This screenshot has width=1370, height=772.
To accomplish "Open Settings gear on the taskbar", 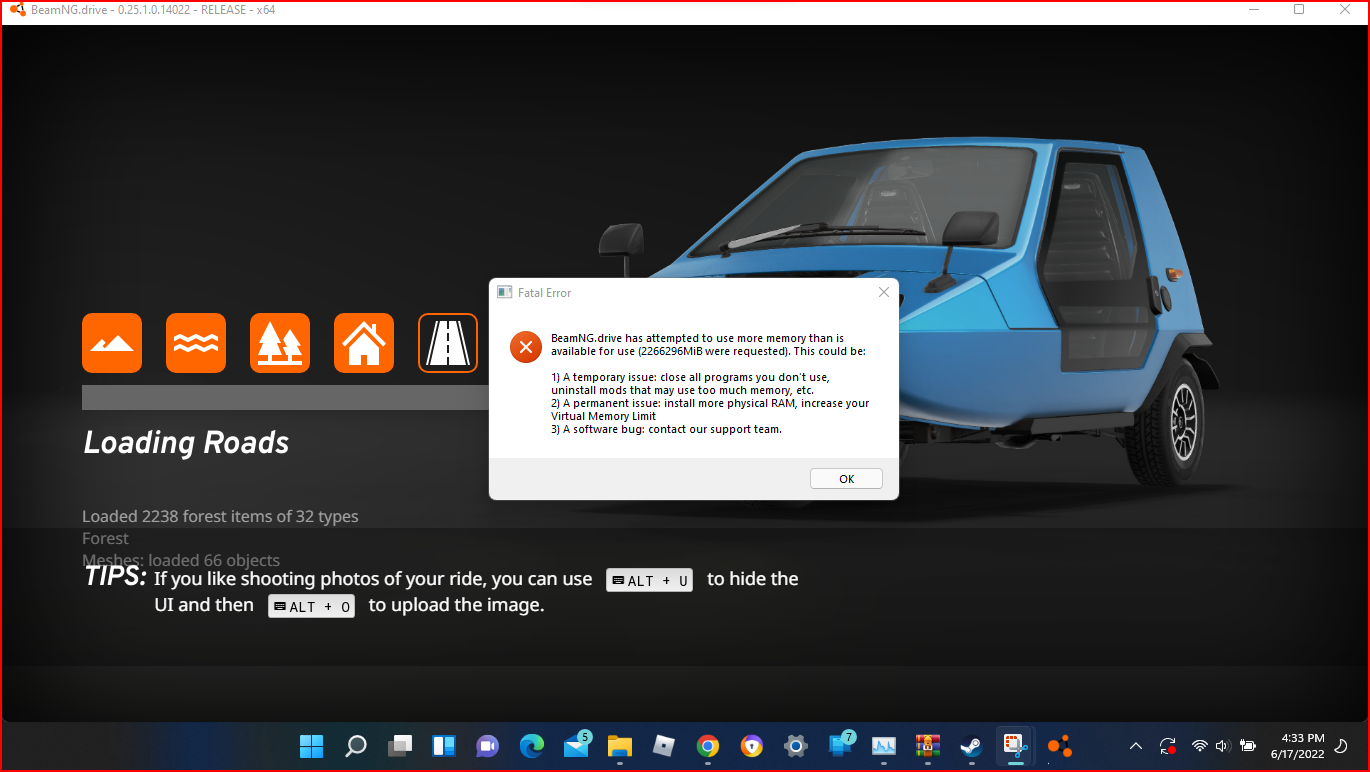I will [796, 746].
